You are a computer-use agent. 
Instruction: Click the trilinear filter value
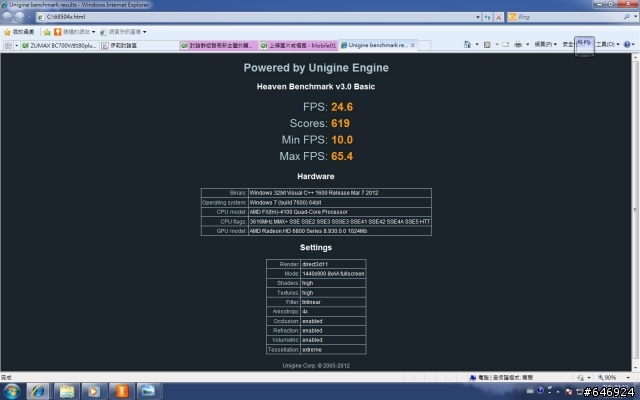click(333, 302)
